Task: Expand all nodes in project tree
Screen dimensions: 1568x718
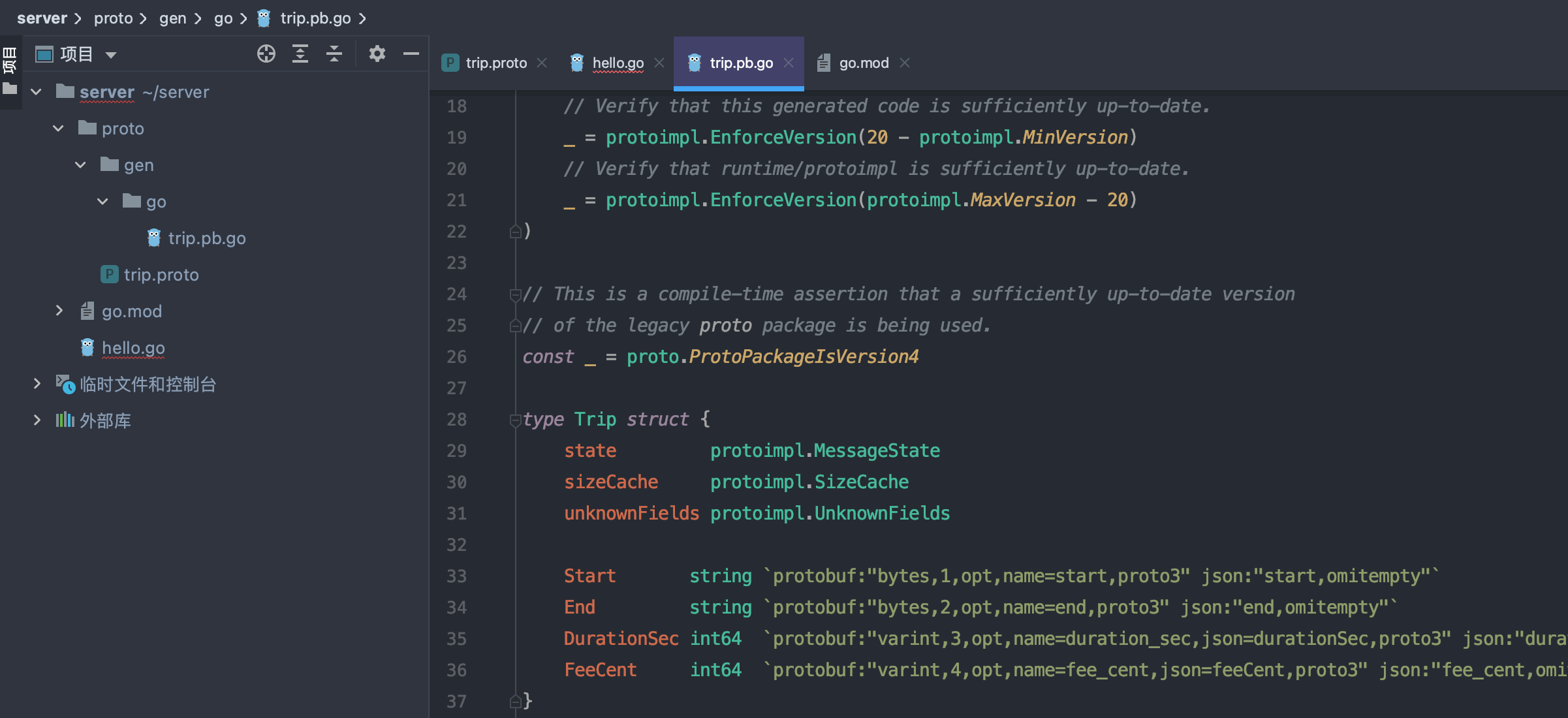Action: tap(300, 54)
